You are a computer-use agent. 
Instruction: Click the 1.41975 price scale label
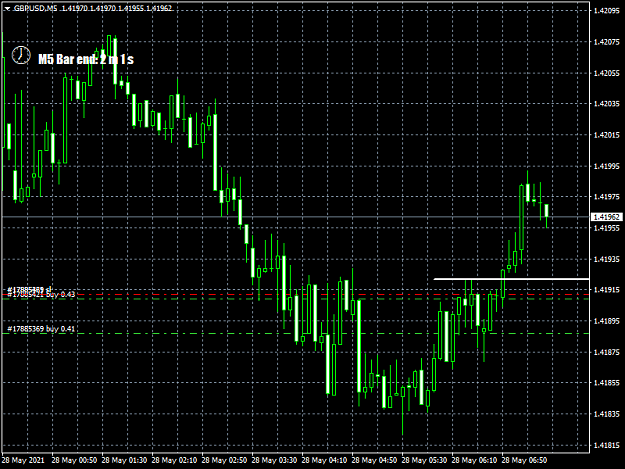(607, 196)
